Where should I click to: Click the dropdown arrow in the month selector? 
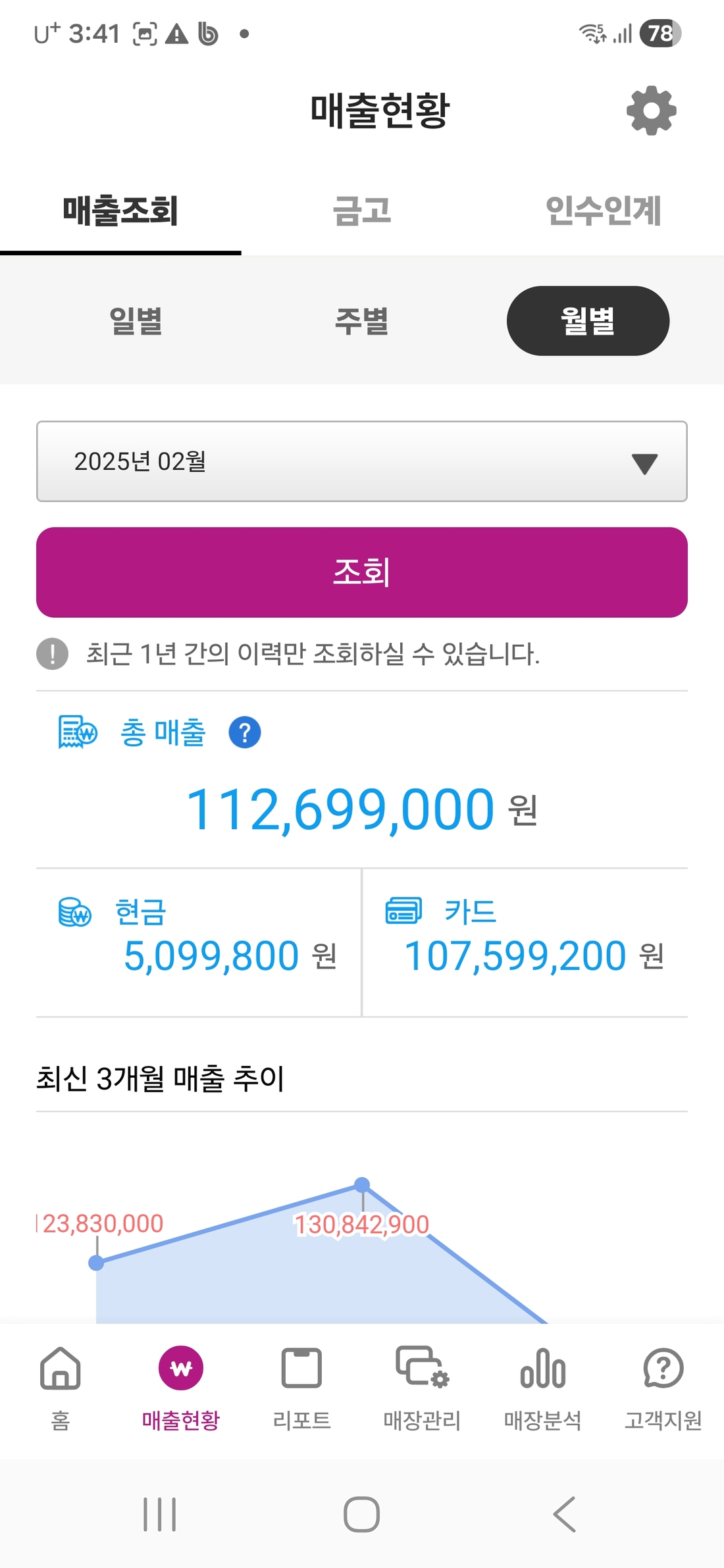(x=644, y=463)
